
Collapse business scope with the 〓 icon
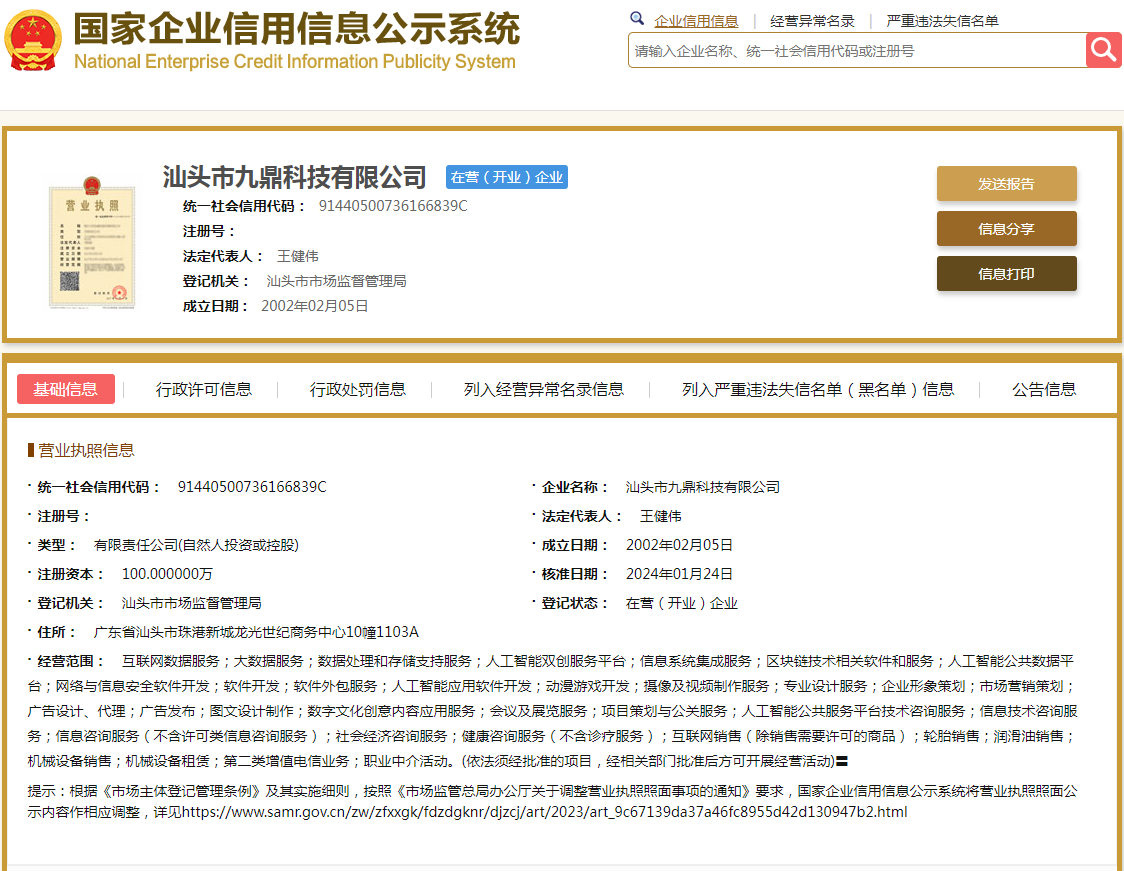[x=841, y=762]
